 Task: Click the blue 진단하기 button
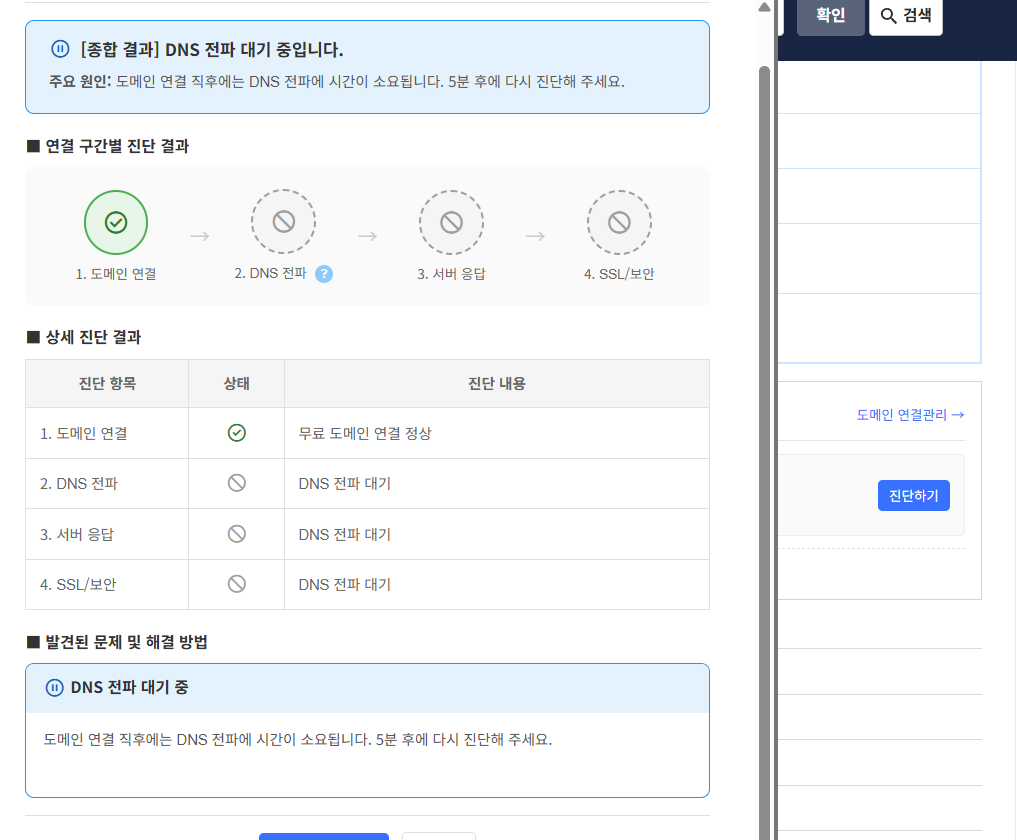[x=913, y=496]
